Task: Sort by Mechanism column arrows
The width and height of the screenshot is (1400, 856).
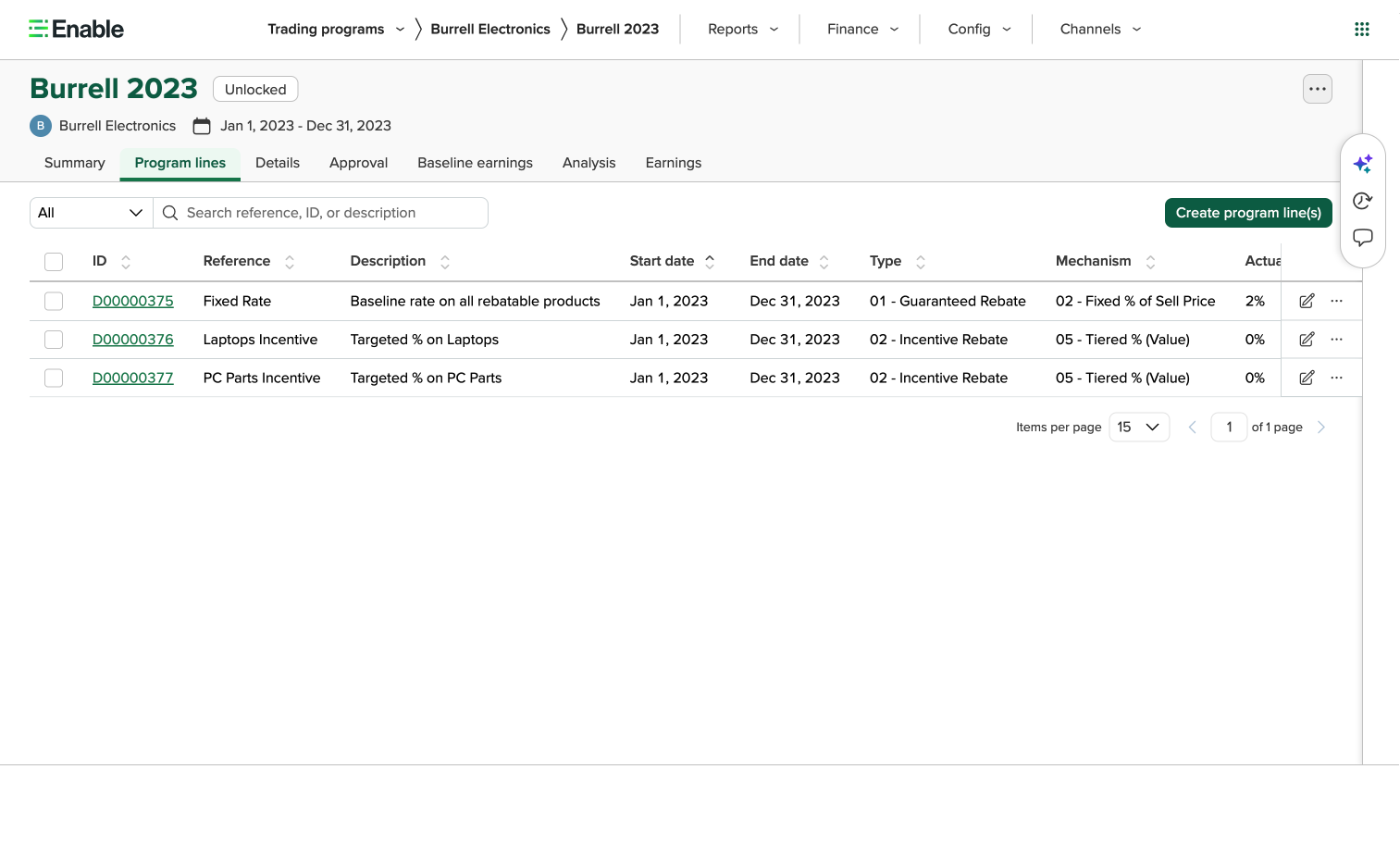Action: [1150, 262]
